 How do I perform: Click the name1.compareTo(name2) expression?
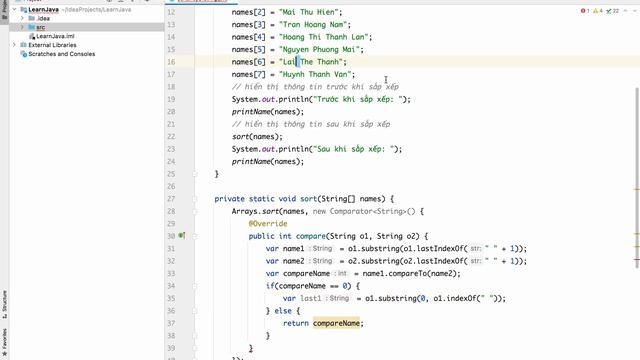click(410, 273)
